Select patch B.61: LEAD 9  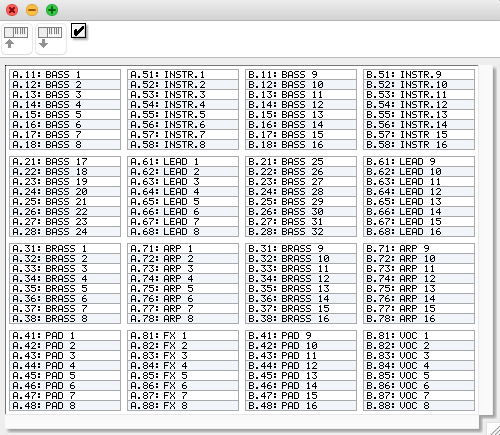coord(419,162)
